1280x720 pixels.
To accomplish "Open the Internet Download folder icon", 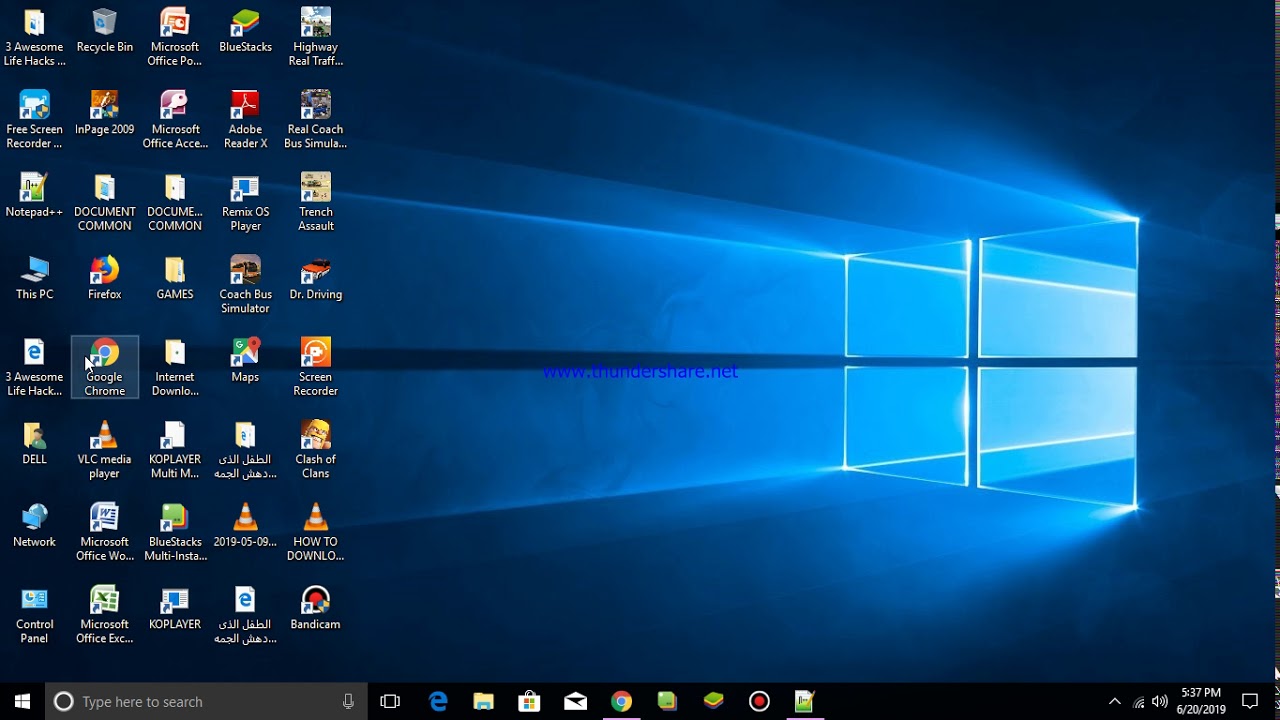I will point(175,367).
